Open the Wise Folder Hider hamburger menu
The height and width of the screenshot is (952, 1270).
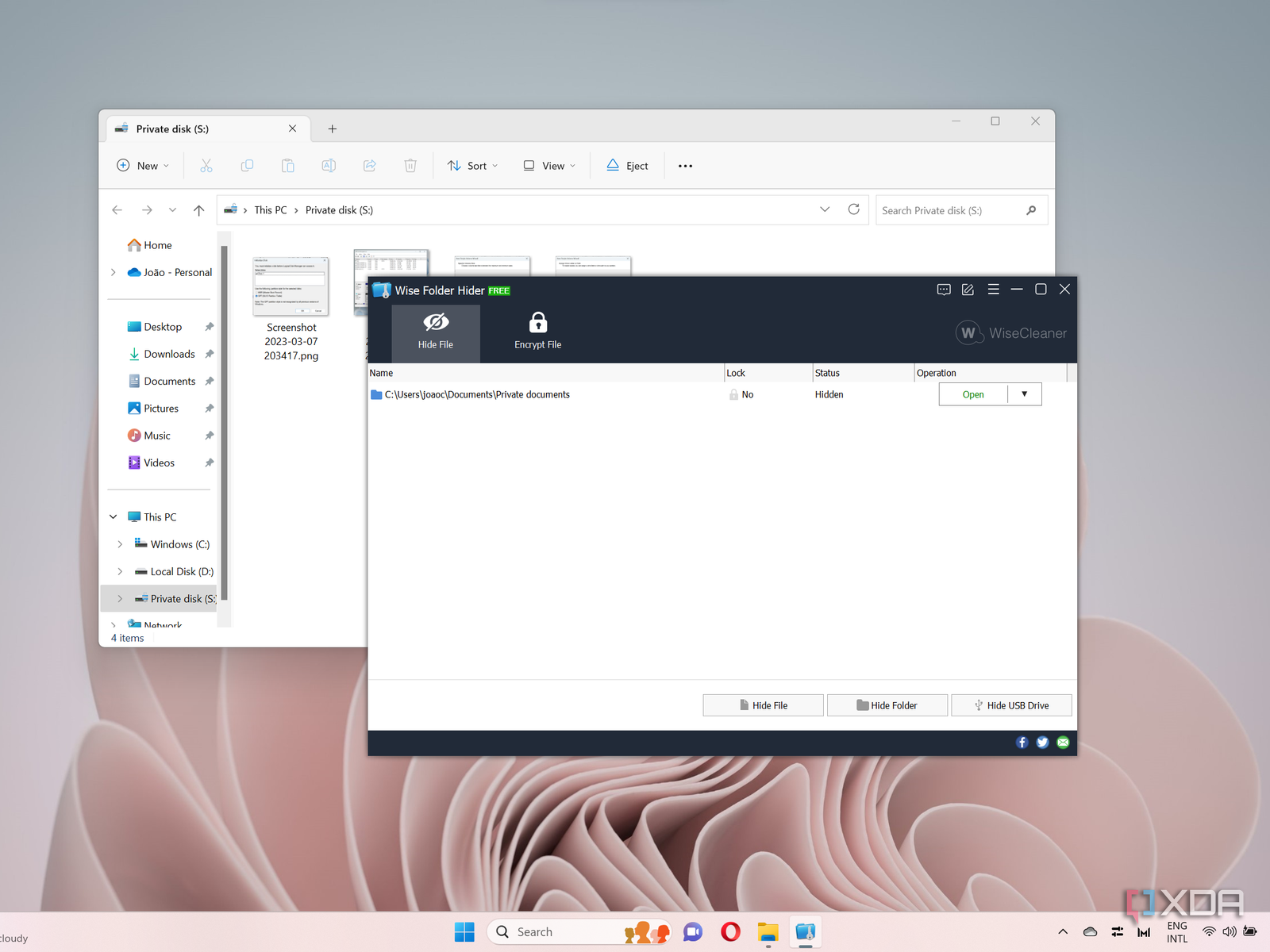(993, 290)
